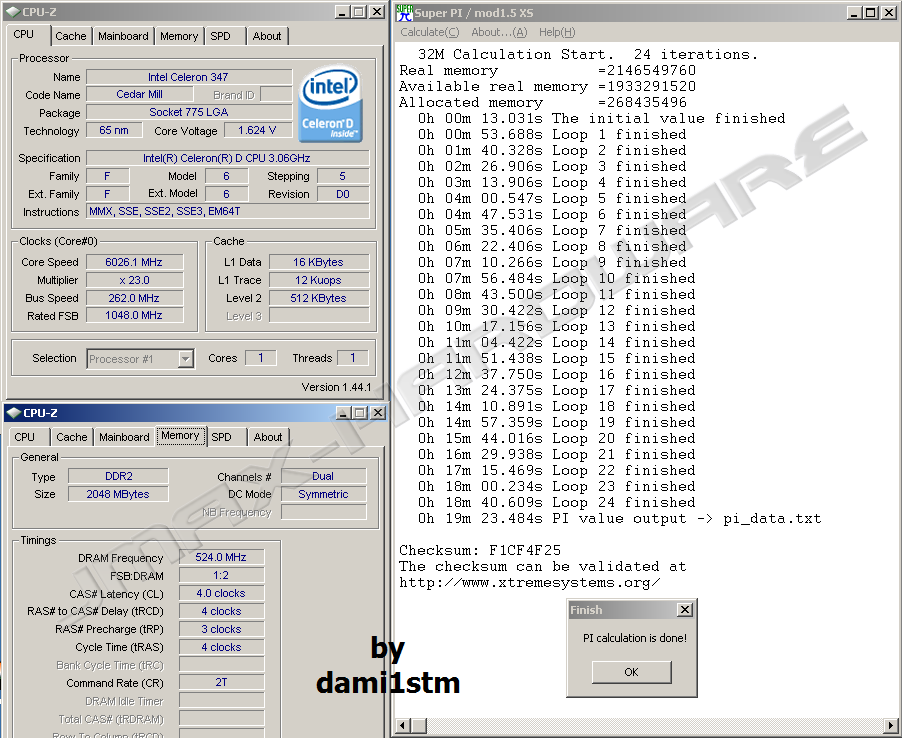Click the Specification field 'Intel(R) Celeron(R) D CPU 3.06GHz'
The width and height of the screenshot is (902, 738).
click(x=228, y=158)
